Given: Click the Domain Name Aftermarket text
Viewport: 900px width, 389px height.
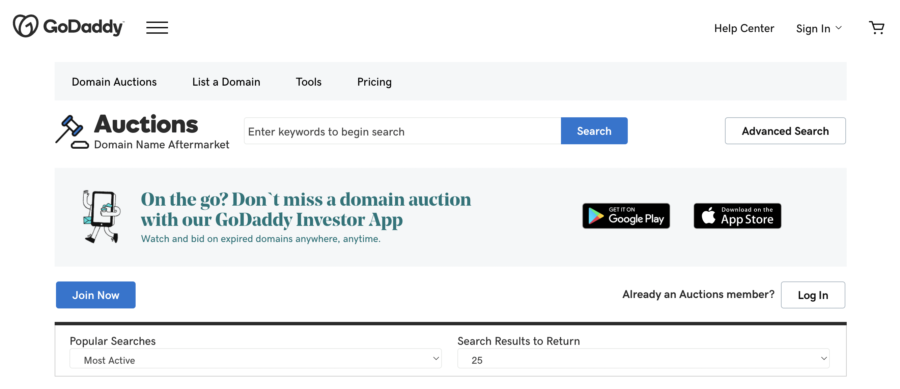Looking at the screenshot, I should tap(162, 145).
